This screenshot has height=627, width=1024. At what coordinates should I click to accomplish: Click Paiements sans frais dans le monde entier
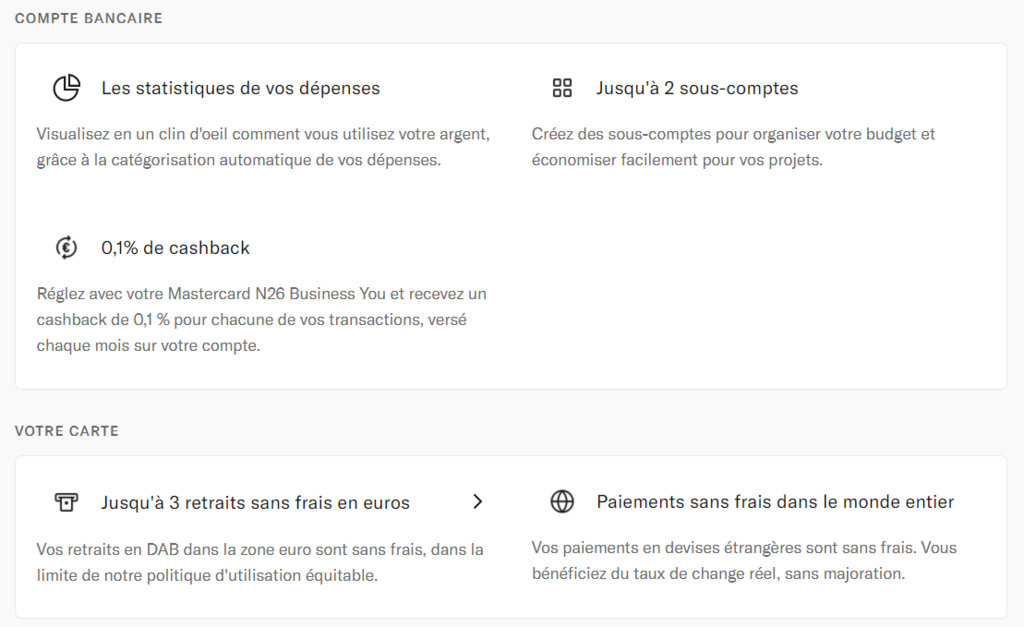[x=775, y=502]
